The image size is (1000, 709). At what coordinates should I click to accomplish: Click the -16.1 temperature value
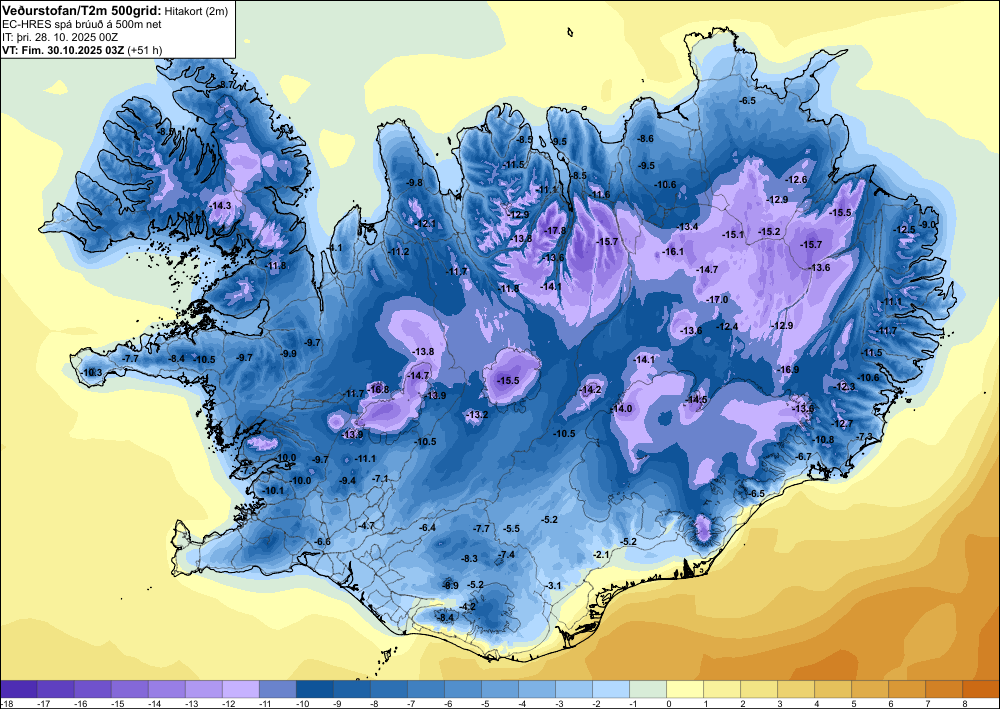pyautogui.click(x=673, y=252)
